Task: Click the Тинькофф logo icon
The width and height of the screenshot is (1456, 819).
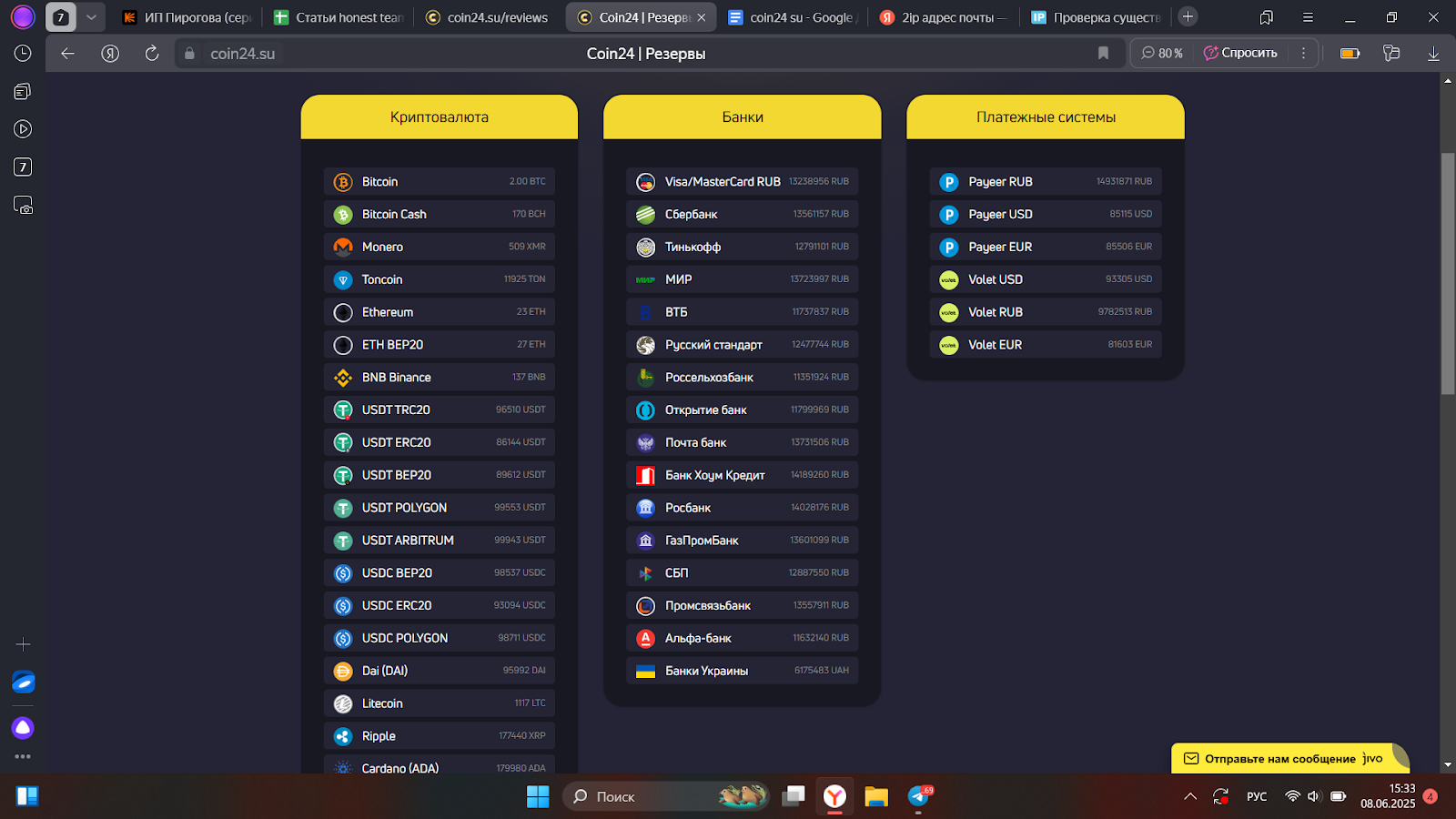Action: pyautogui.click(x=645, y=247)
